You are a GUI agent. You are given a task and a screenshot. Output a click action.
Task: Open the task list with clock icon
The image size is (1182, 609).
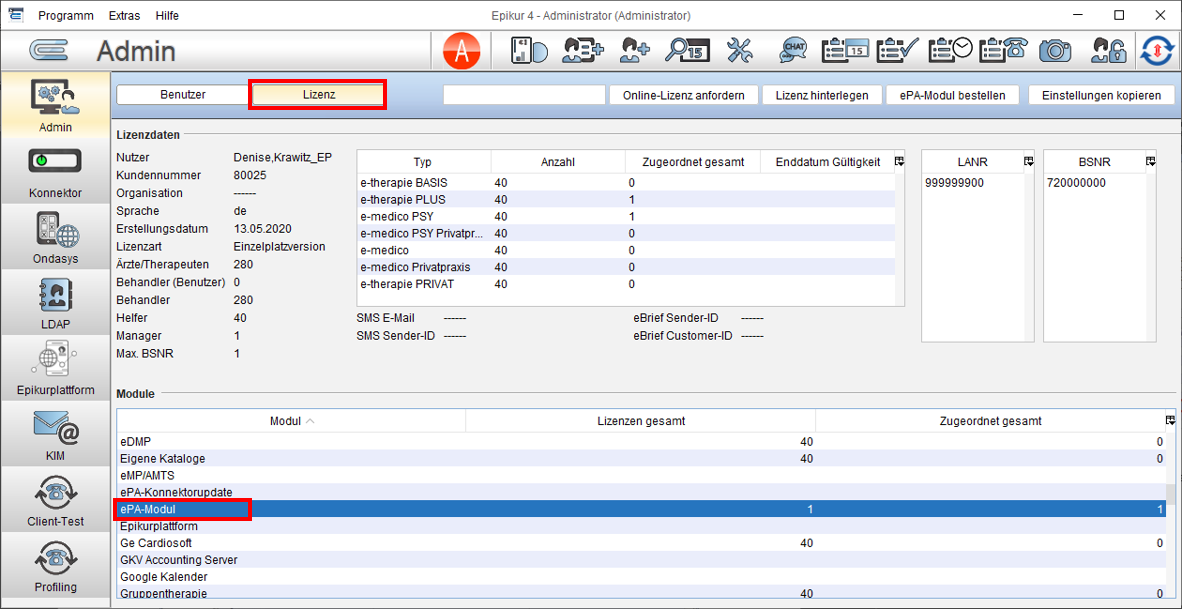click(951, 50)
